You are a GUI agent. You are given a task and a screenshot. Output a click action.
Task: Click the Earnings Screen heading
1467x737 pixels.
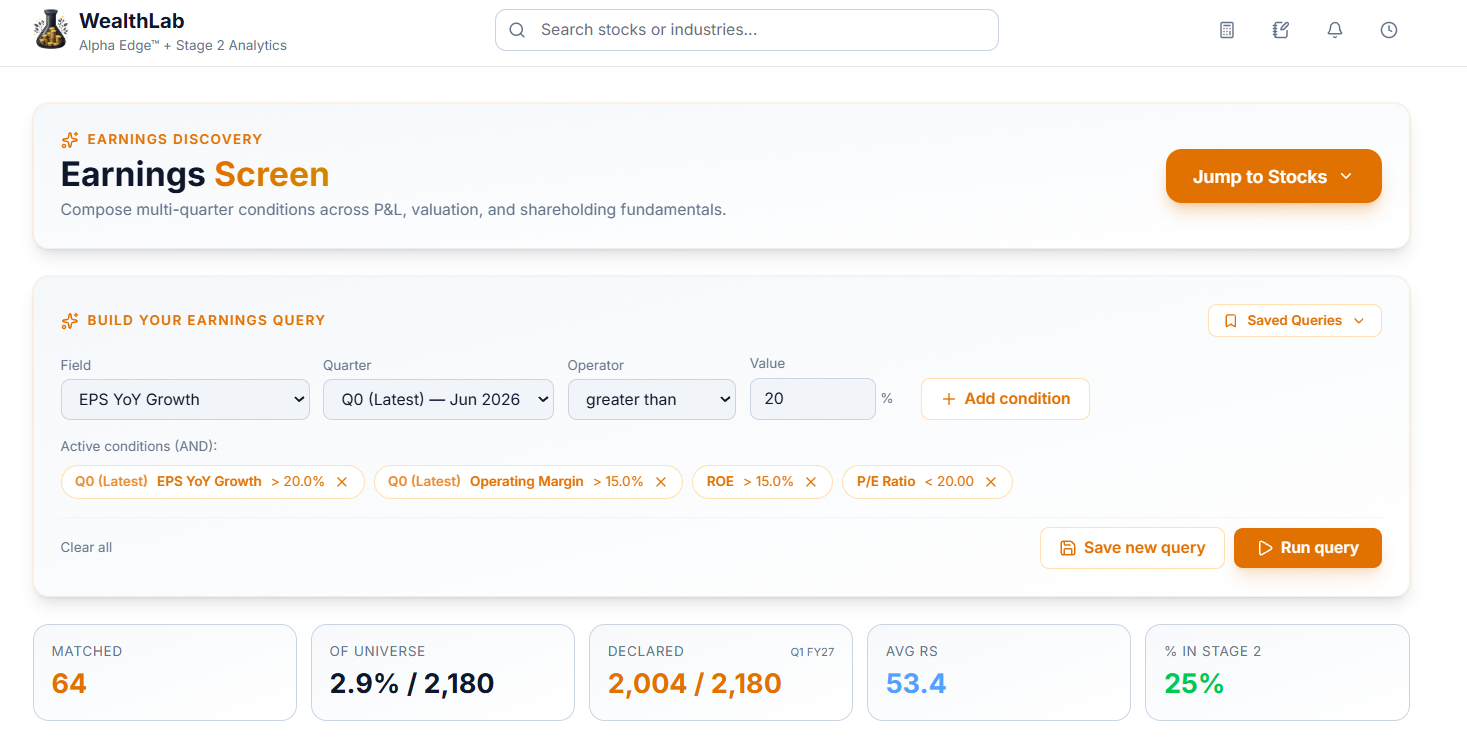coord(195,174)
